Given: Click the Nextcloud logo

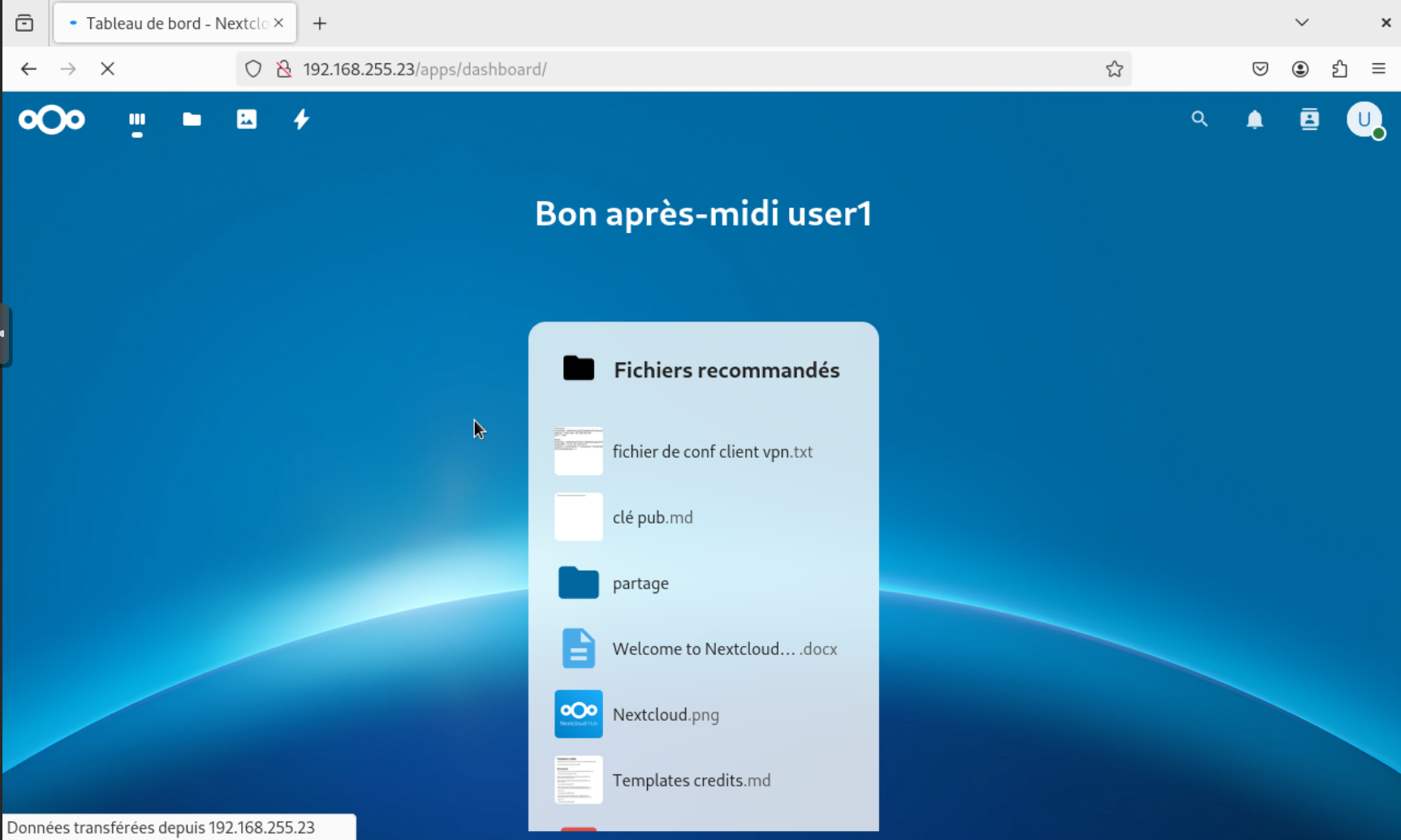Looking at the screenshot, I should [51, 120].
